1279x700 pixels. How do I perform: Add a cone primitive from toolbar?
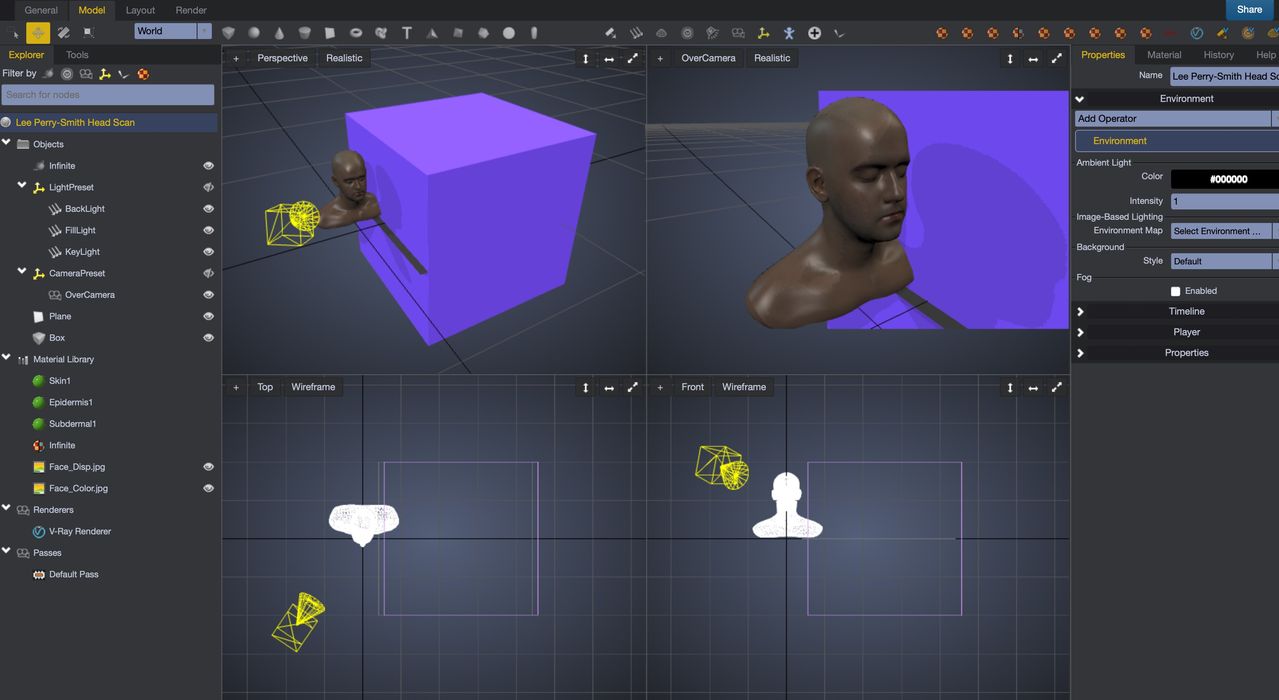point(279,33)
